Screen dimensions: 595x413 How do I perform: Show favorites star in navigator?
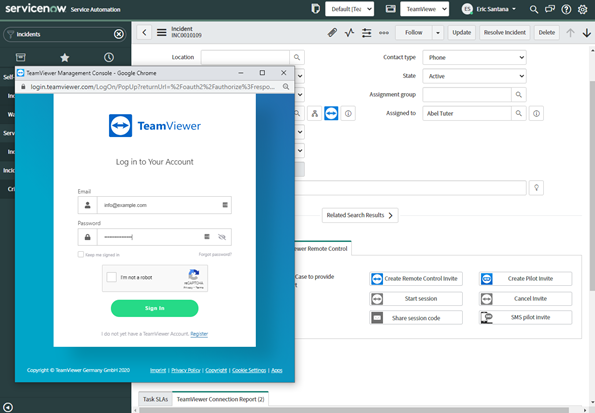tap(65, 57)
